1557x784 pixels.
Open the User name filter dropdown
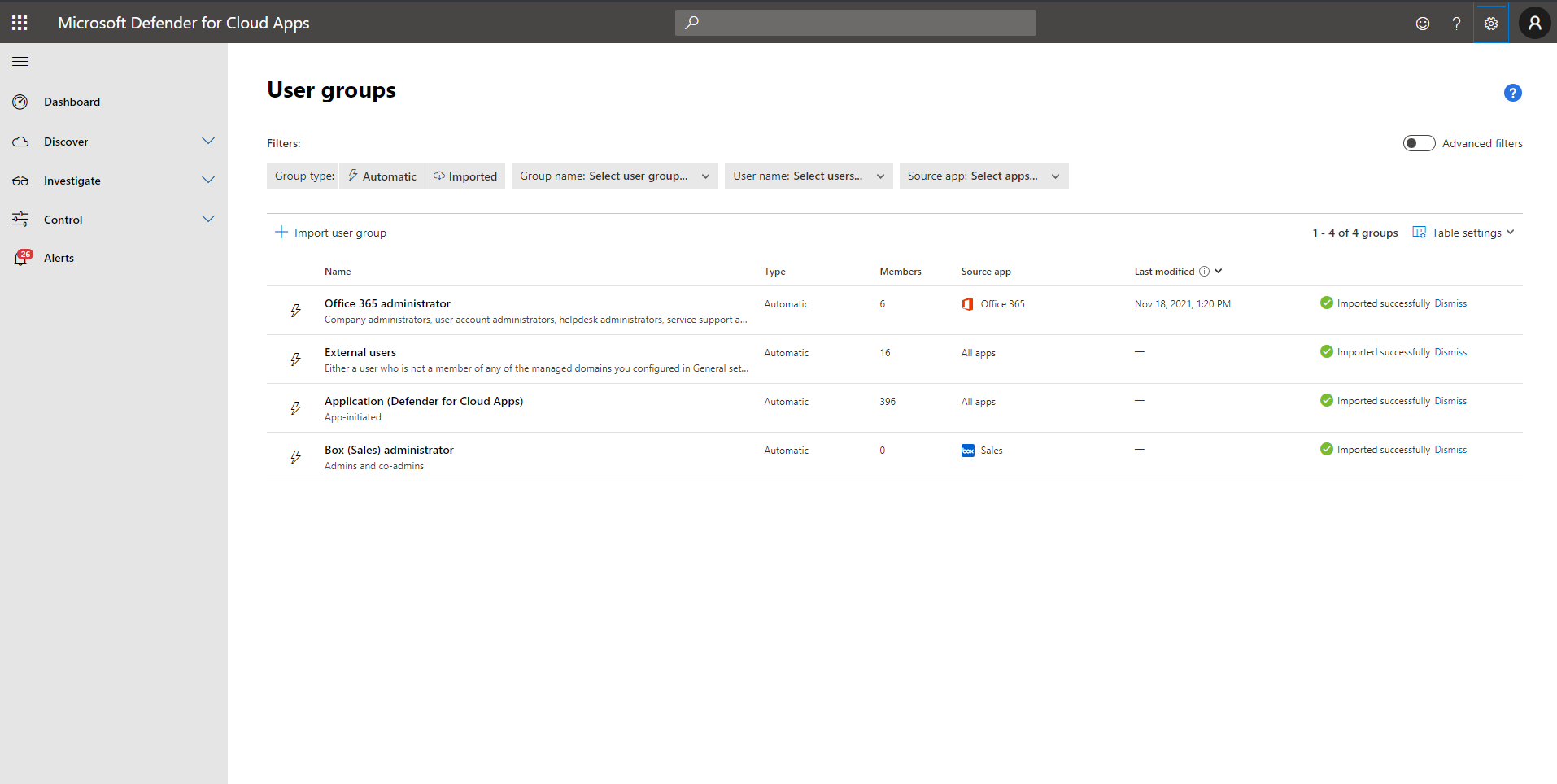click(809, 176)
